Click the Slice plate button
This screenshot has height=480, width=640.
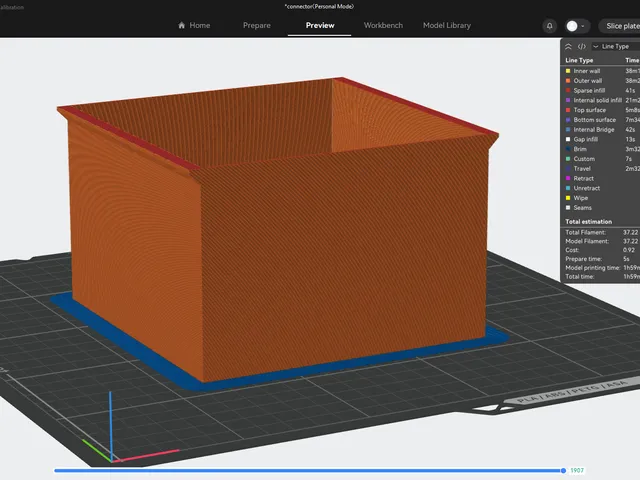[x=621, y=26]
